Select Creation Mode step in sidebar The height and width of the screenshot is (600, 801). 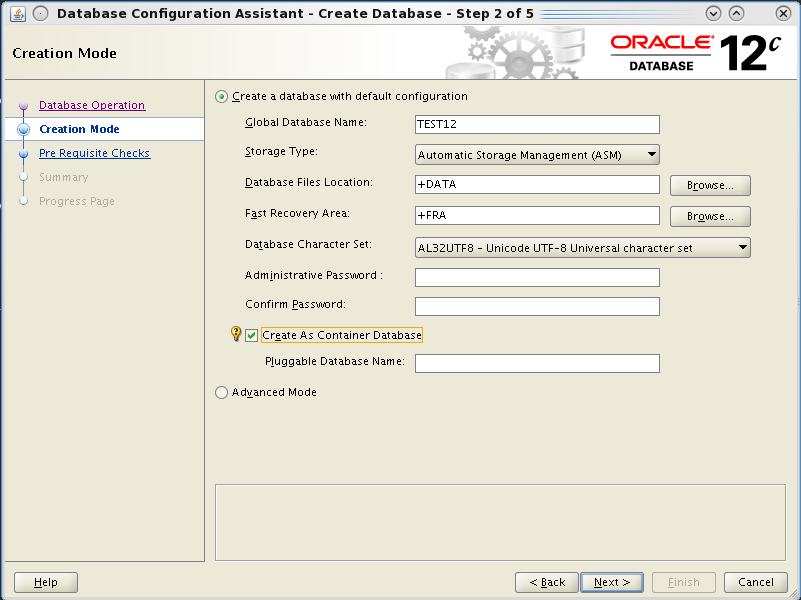point(79,129)
